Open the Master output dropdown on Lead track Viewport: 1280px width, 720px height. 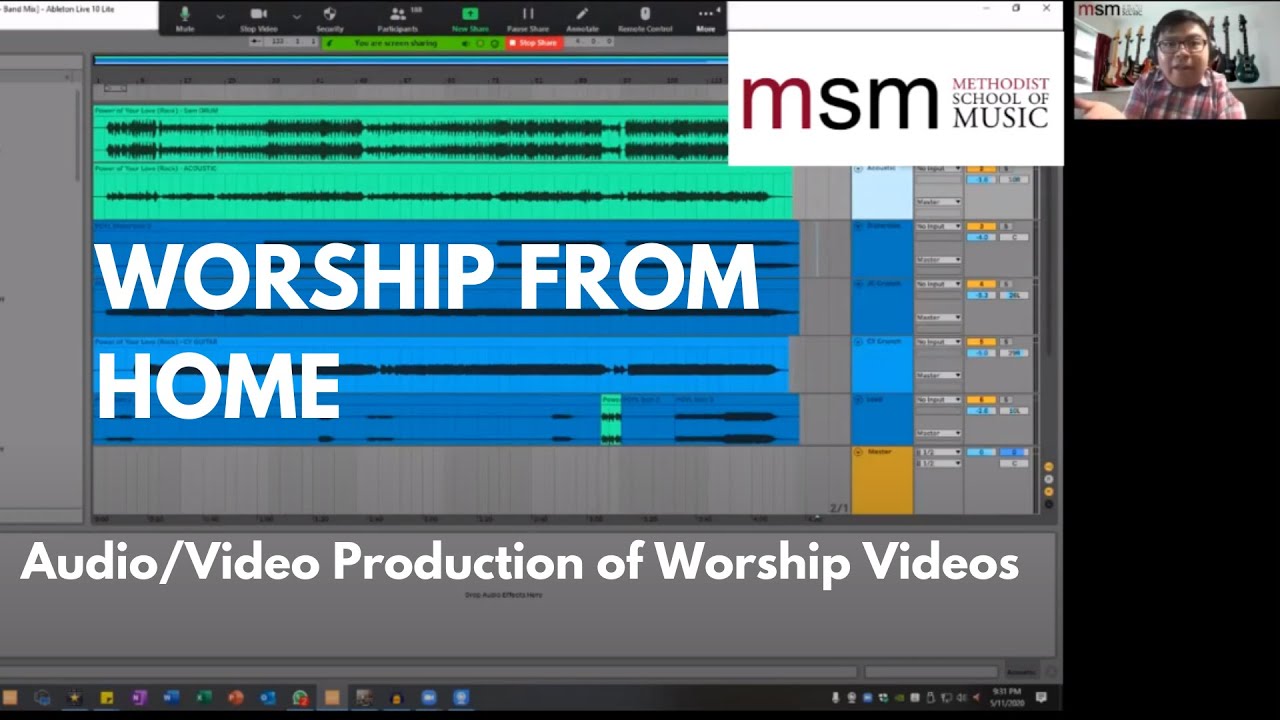pyautogui.click(x=938, y=433)
